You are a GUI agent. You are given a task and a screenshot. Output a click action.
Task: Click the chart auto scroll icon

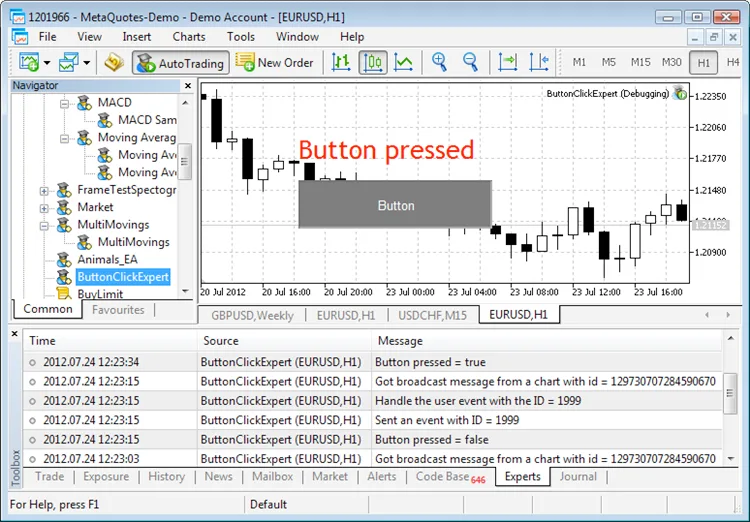tap(508, 62)
